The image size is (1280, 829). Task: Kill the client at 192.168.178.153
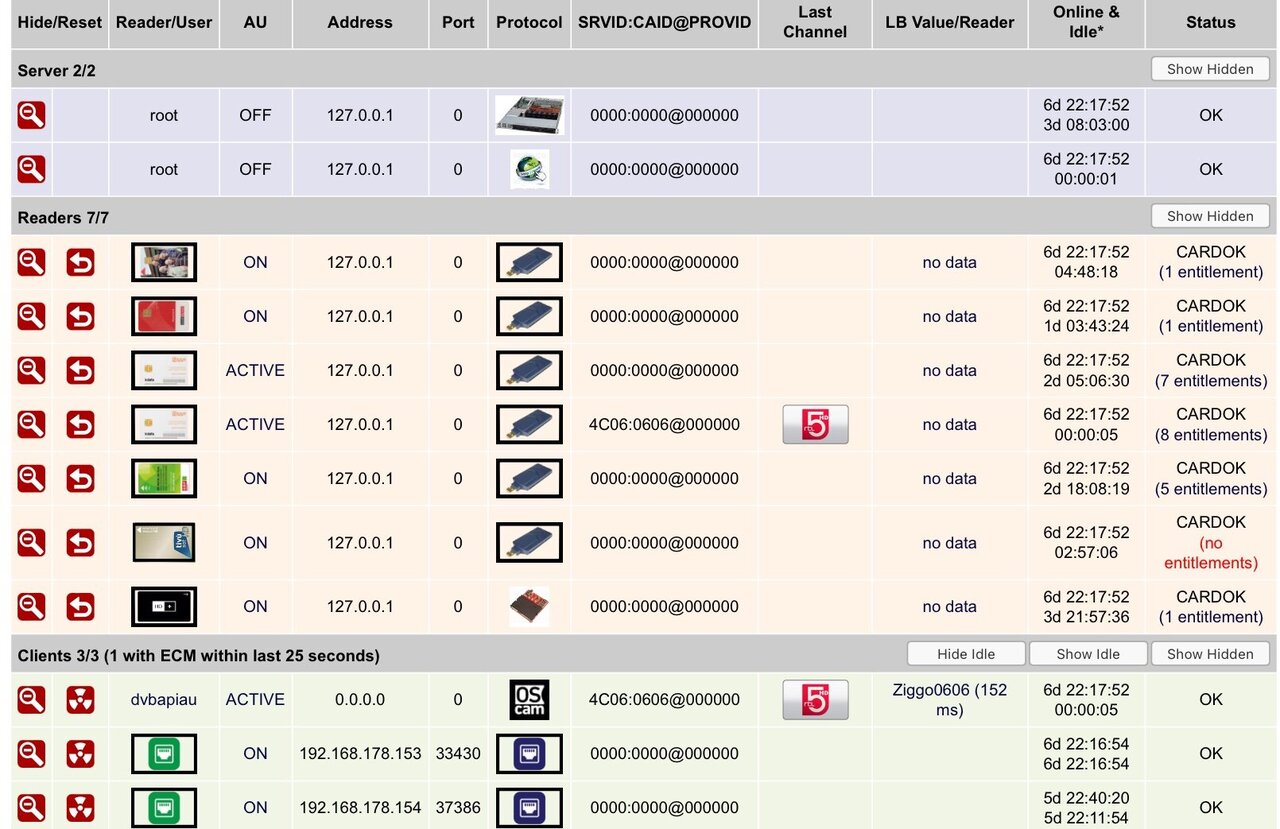point(80,754)
